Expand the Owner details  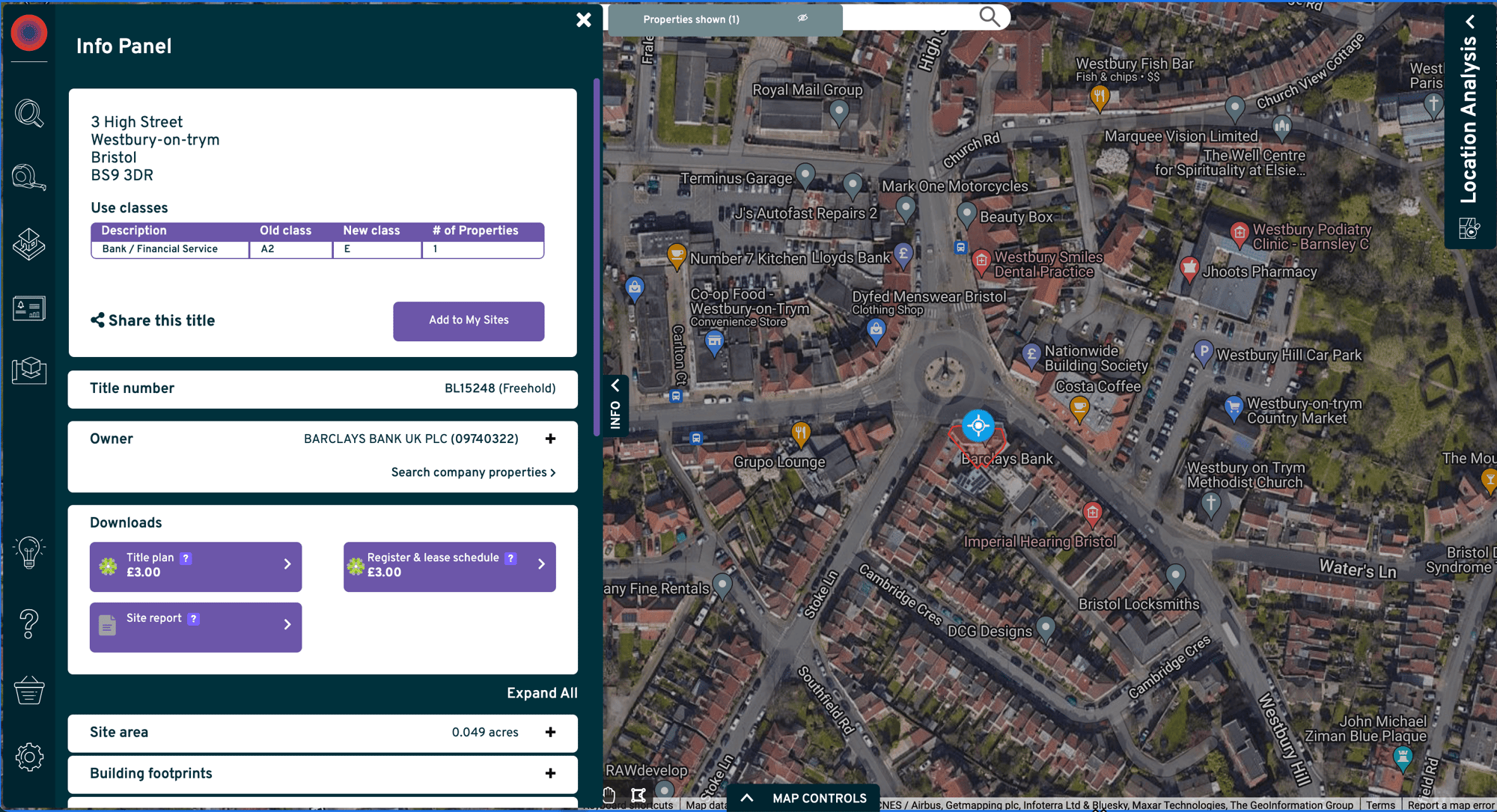(x=551, y=439)
